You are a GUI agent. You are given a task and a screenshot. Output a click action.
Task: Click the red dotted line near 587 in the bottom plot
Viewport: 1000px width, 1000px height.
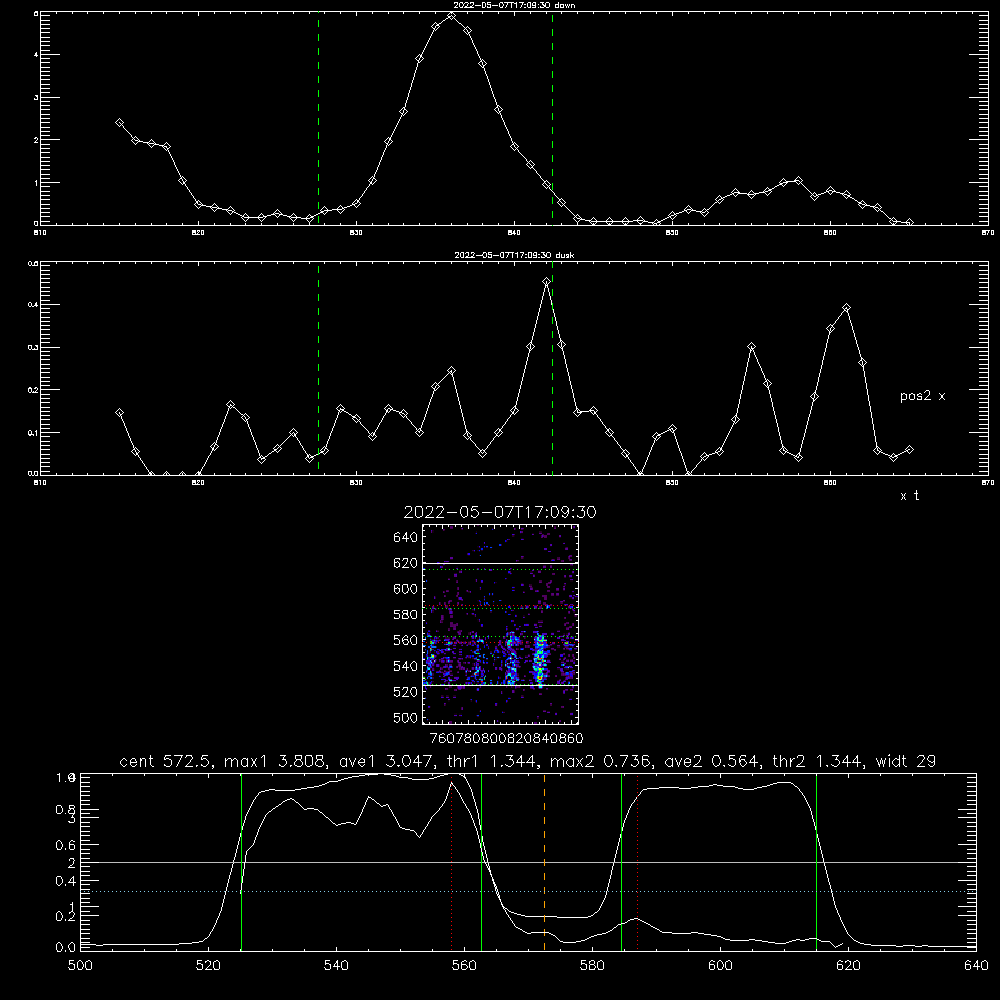click(637, 862)
